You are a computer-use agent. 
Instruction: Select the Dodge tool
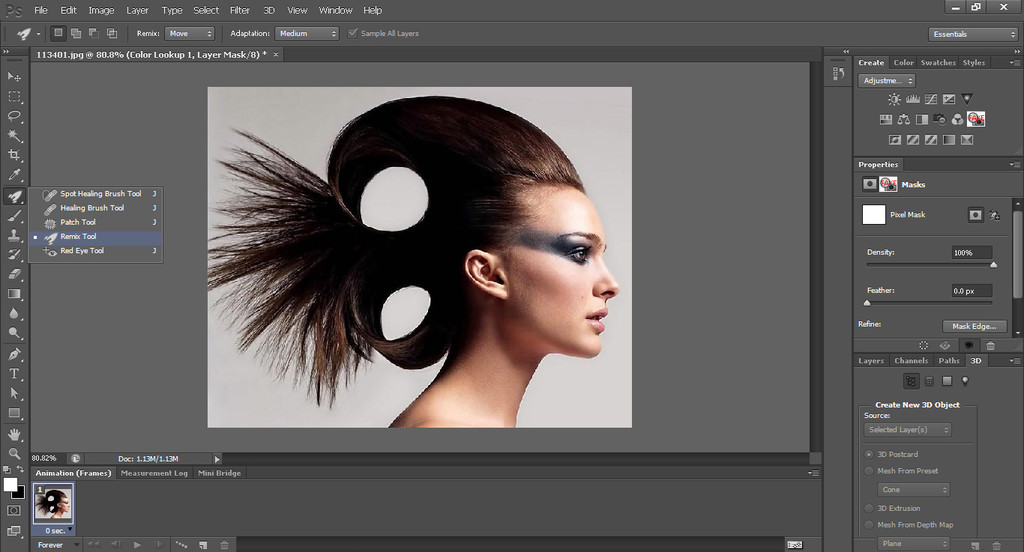point(14,333)
